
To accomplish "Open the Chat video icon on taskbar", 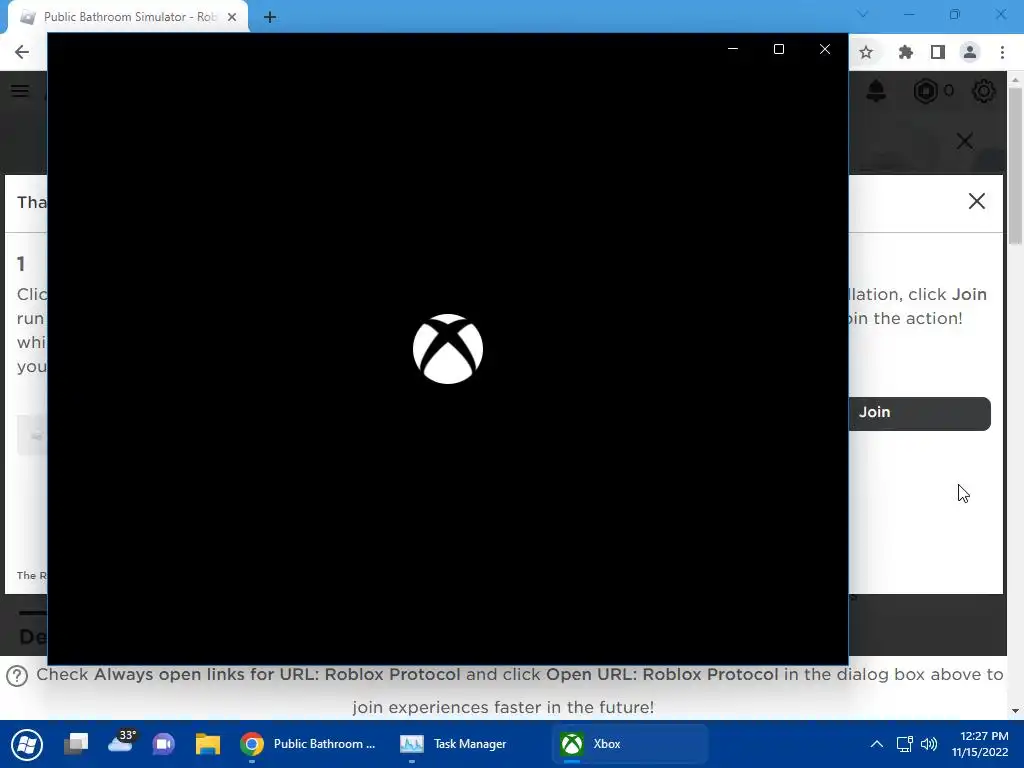I will [x=163, y=744].
